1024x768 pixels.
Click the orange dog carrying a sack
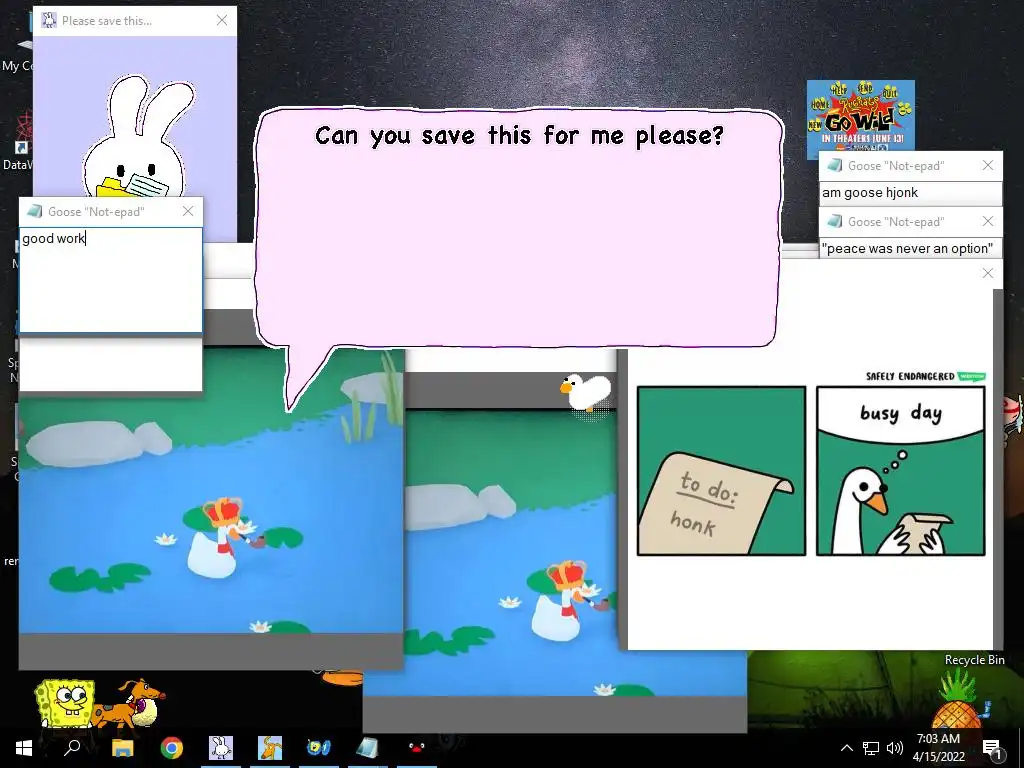point(131,703)
